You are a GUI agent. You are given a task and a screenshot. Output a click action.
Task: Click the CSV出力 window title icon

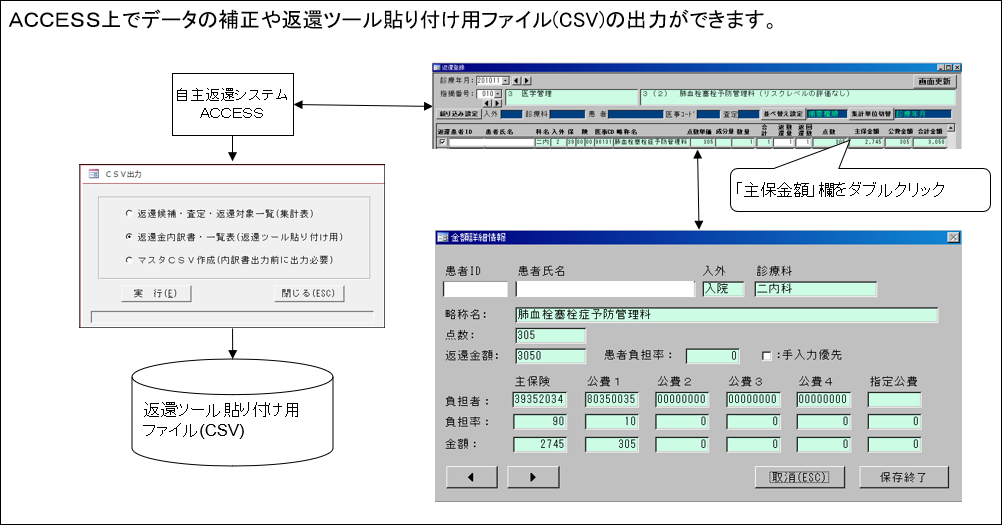tap(93, 174)
